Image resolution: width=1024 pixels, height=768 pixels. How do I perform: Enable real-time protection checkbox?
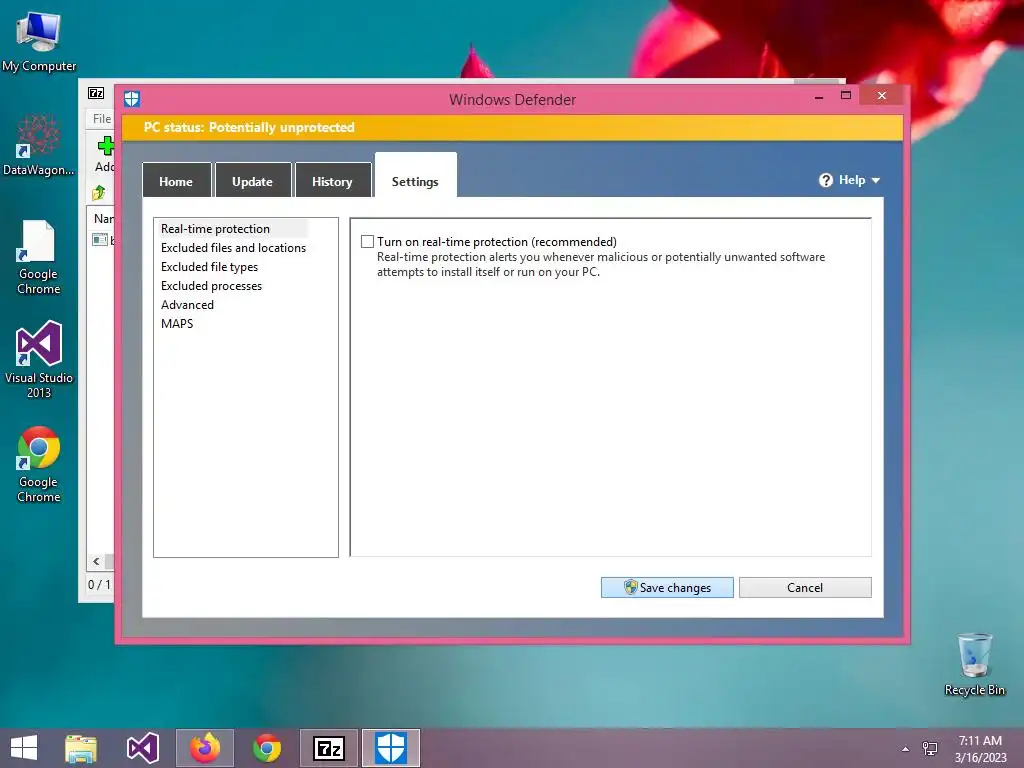(x=368, y=242)
